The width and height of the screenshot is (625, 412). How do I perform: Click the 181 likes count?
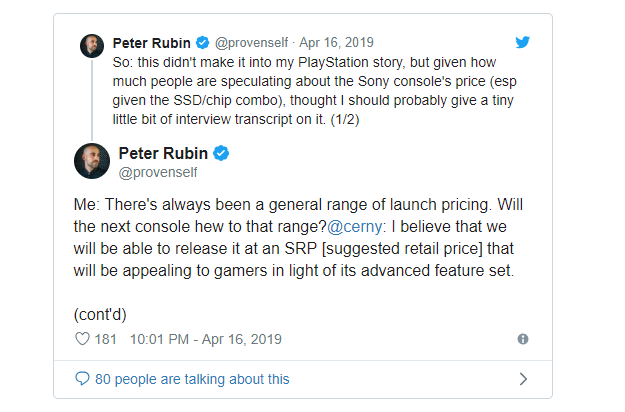pos(106,339)
